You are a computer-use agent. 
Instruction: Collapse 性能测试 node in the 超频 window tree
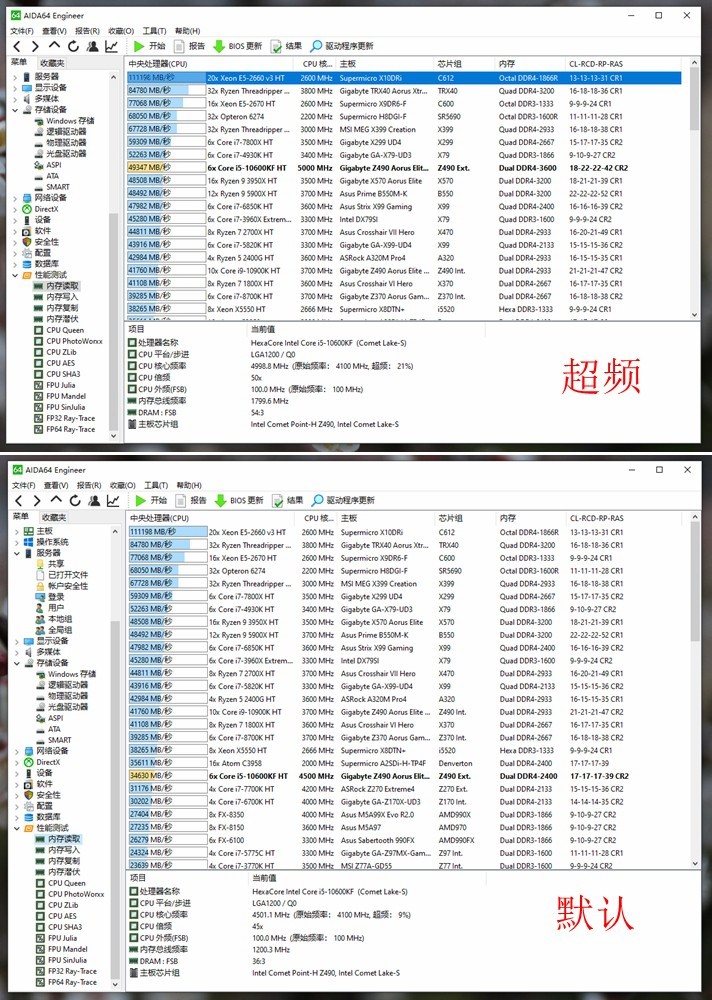[x=15, y=276]
